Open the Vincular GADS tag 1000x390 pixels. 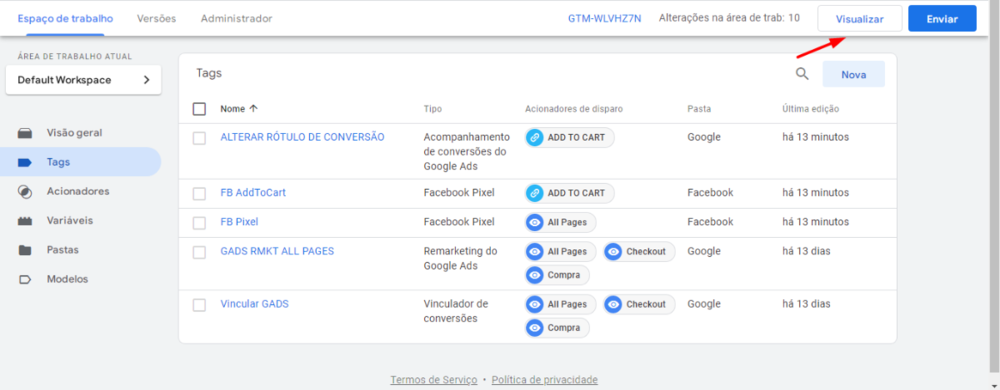point(254,304)
